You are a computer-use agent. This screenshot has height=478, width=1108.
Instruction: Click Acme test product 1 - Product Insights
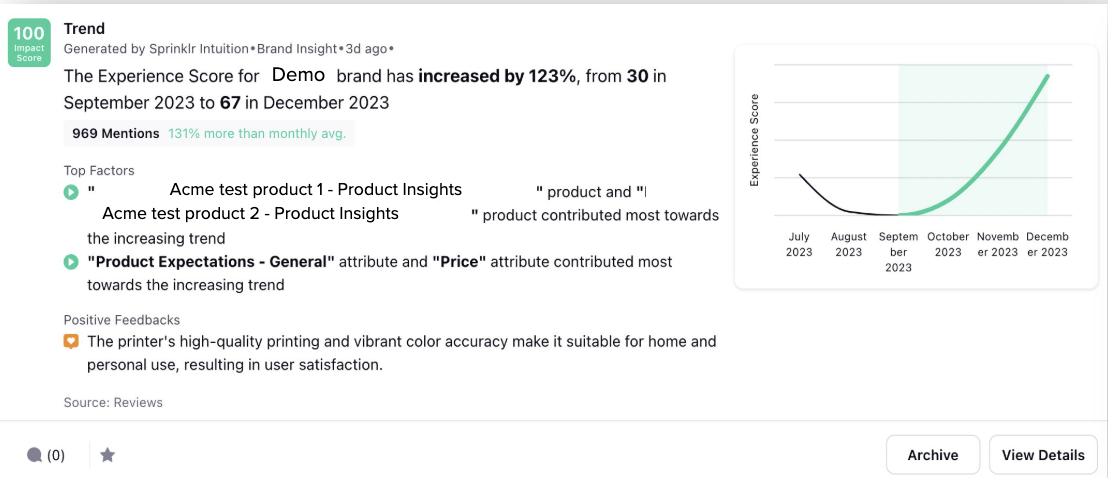click(316, 190)
